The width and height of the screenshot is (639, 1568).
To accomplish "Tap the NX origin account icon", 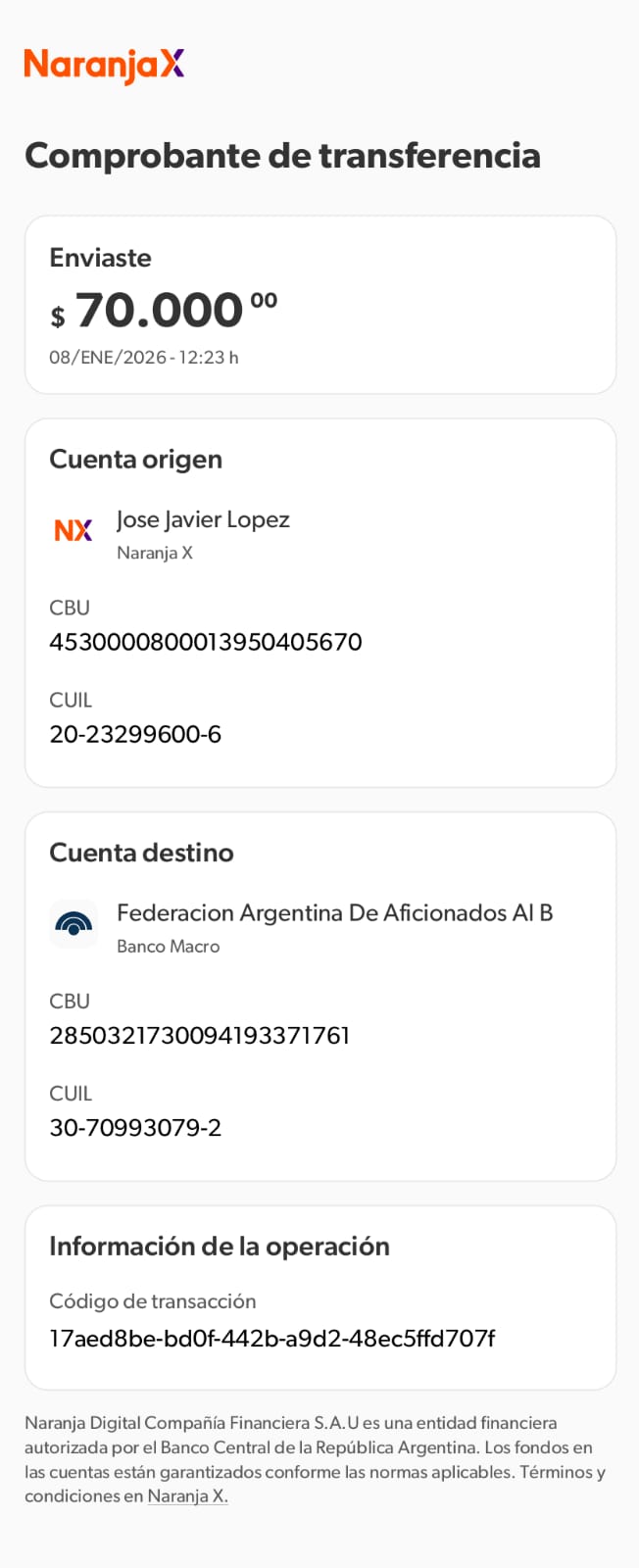I will 74,530.
